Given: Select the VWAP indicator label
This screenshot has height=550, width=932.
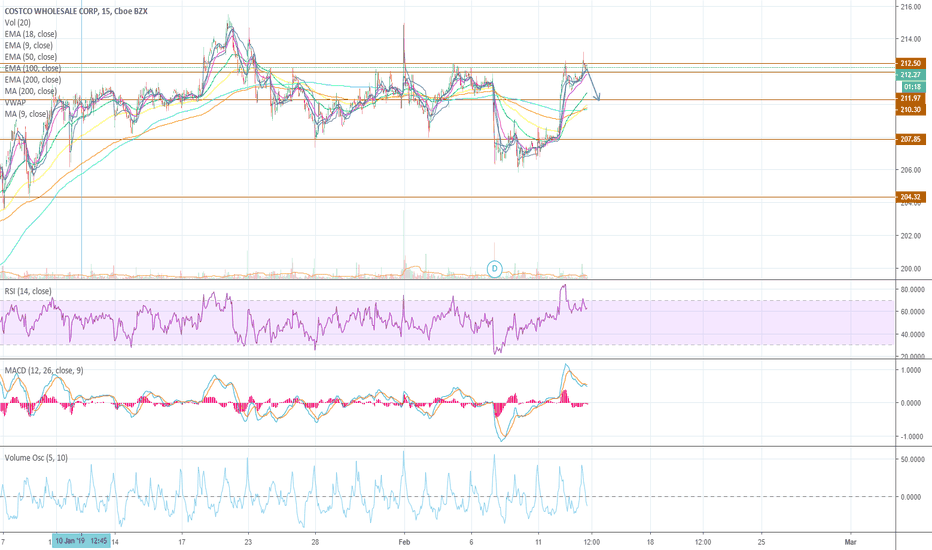Looking at the screenshot, I should click(x=15, y=102).
